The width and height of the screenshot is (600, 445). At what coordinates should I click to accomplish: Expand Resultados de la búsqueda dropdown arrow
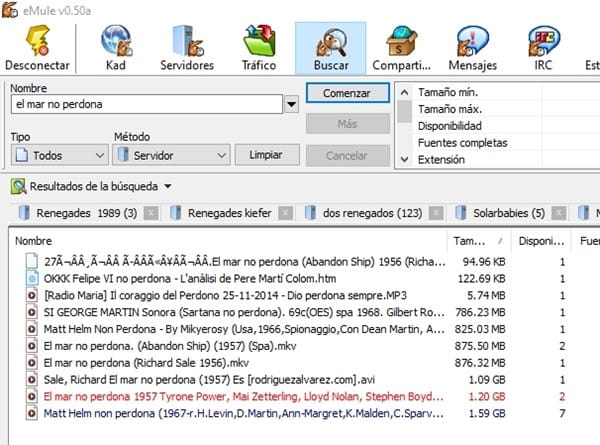(168, 186)
